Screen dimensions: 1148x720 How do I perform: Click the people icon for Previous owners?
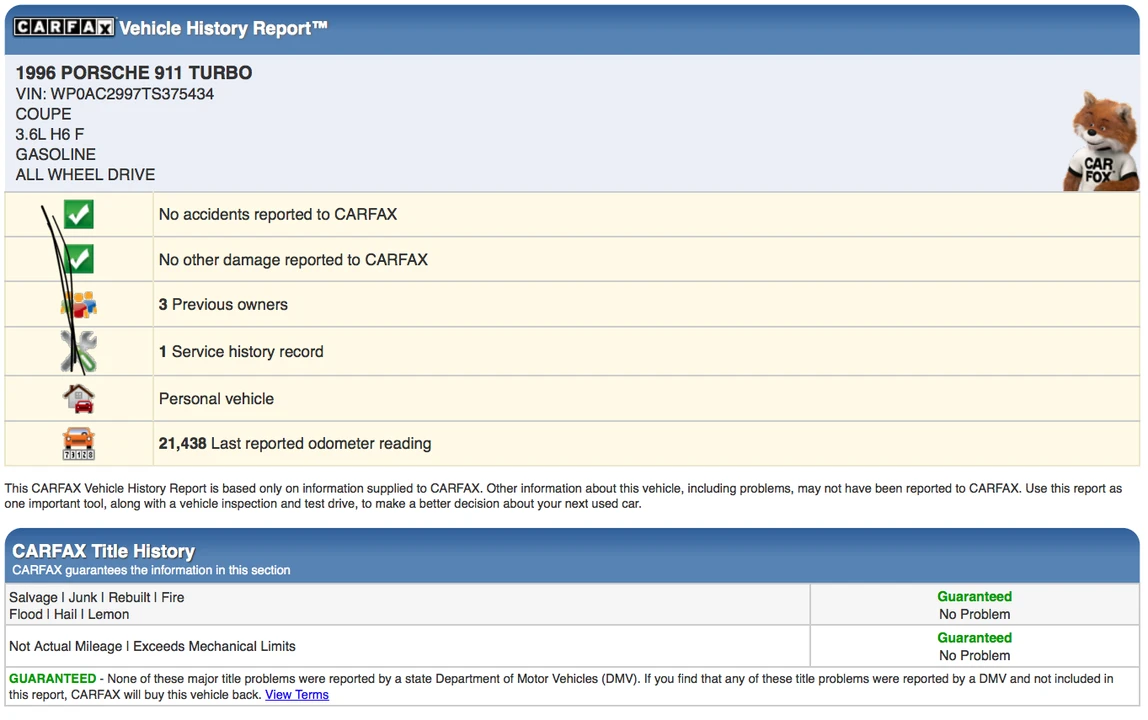click(78, 304)
